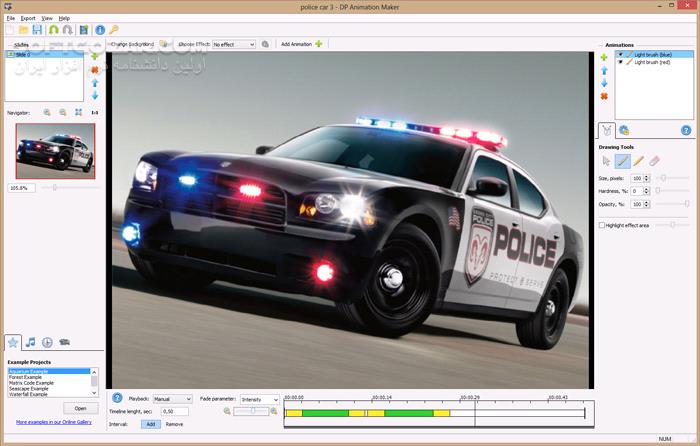Move animation down in Animations panel
Viewport: 700px width, 446px height.
pos(604,83)
